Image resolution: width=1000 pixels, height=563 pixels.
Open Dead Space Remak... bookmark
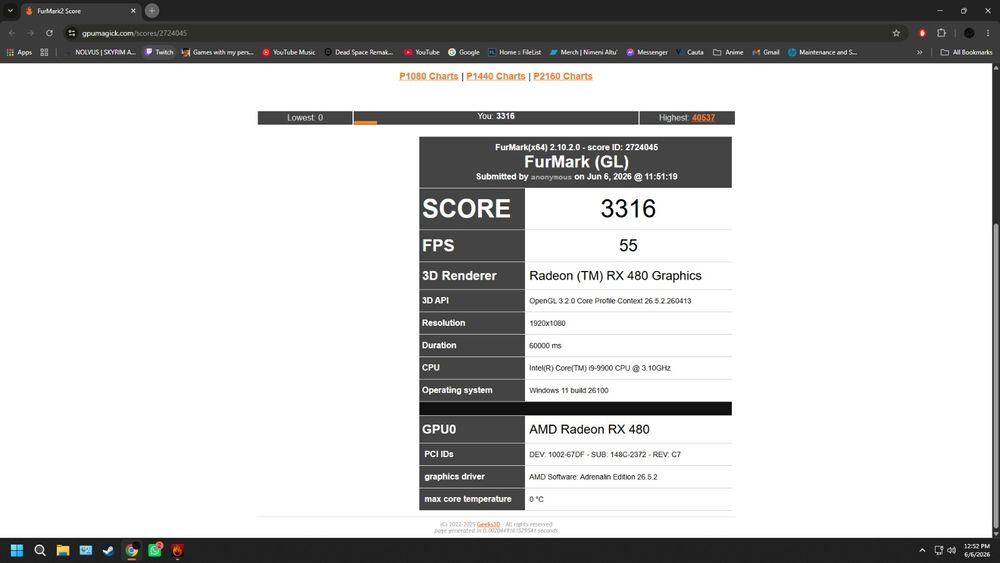tap(358, 52)
